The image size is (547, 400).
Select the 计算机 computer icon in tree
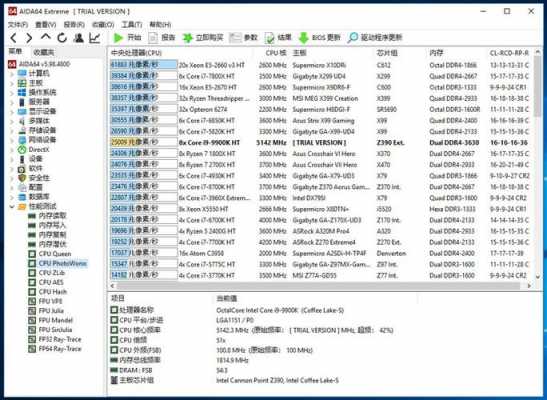(22, 74)
